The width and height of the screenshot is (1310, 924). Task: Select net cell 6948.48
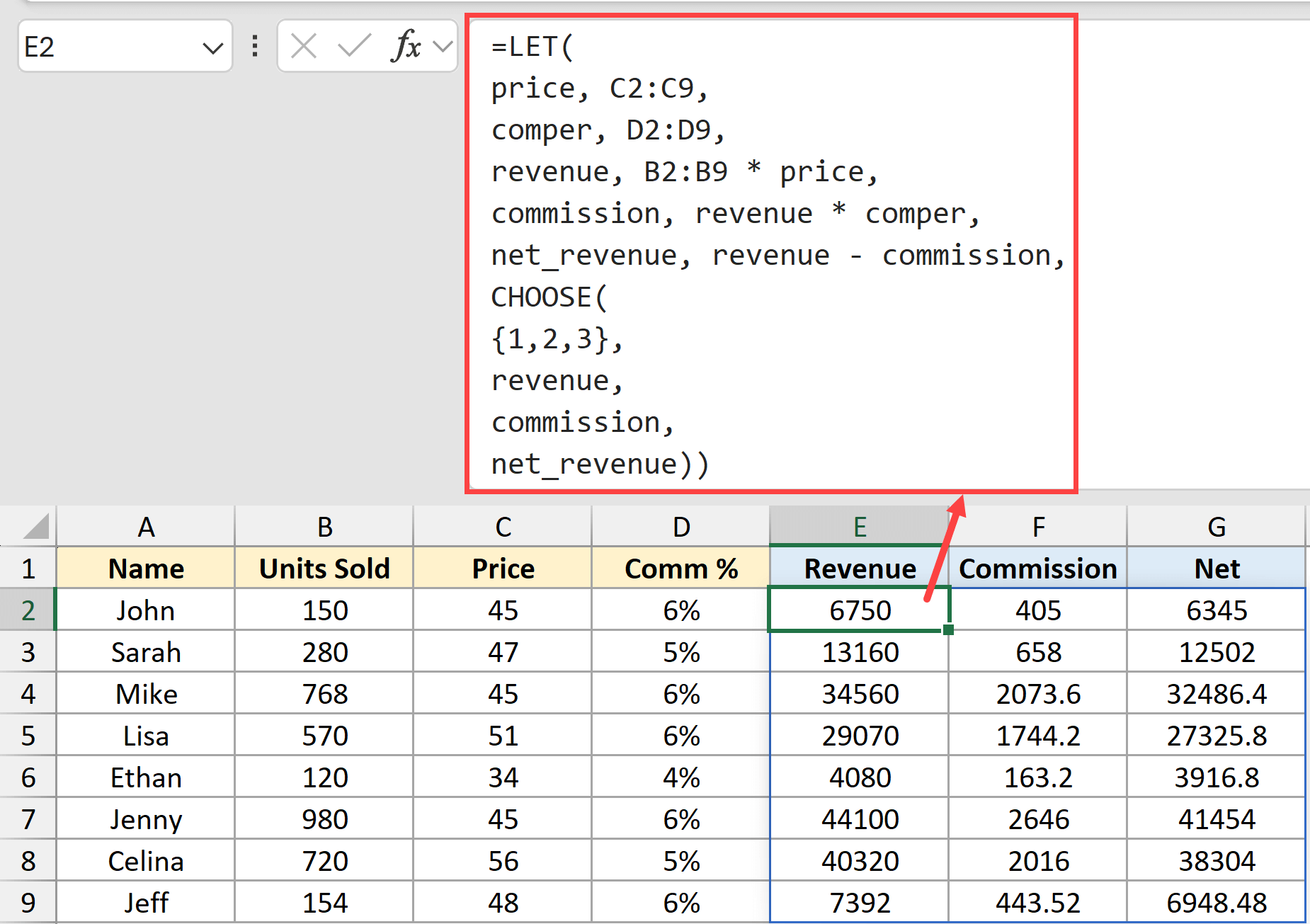1217,902
